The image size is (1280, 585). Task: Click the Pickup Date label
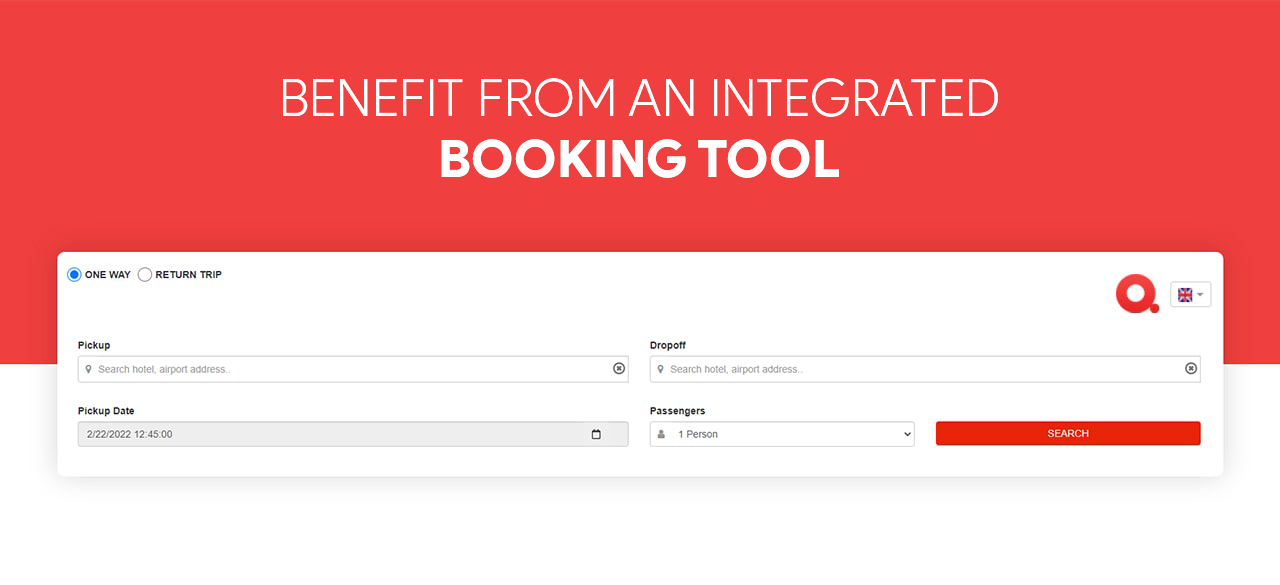pos(106,411)
